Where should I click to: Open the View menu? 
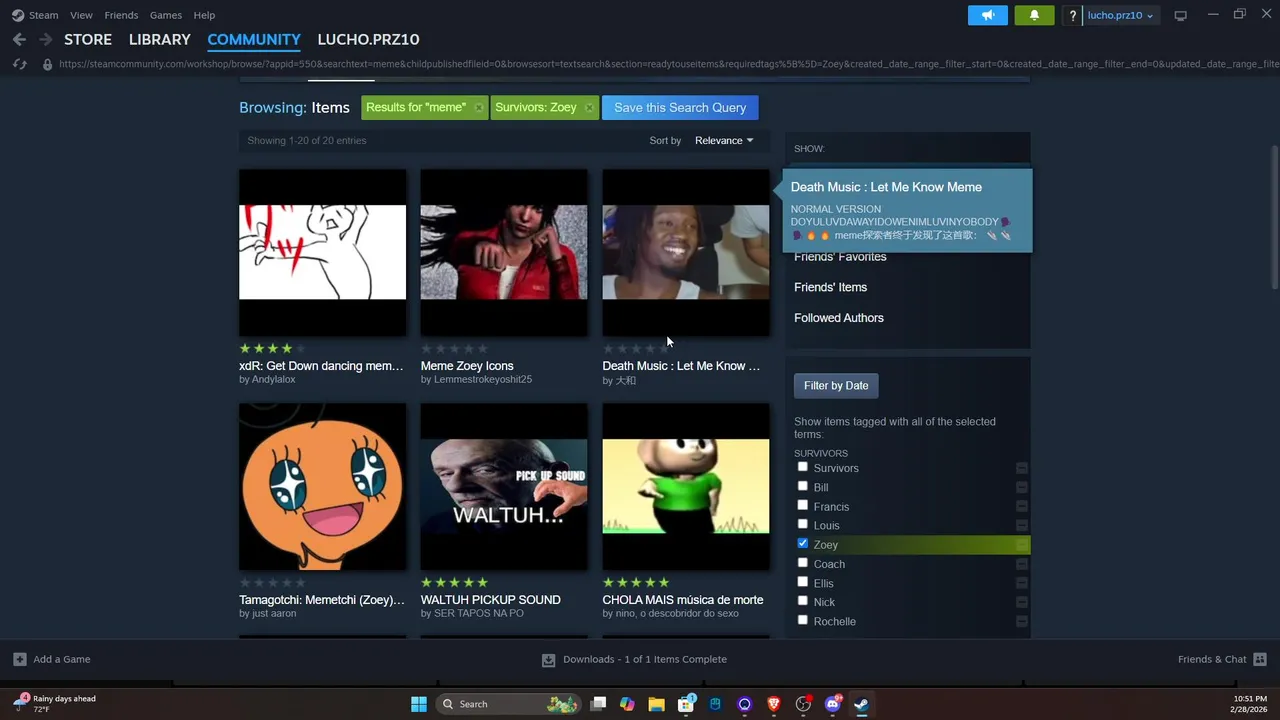tap(81, 15)
